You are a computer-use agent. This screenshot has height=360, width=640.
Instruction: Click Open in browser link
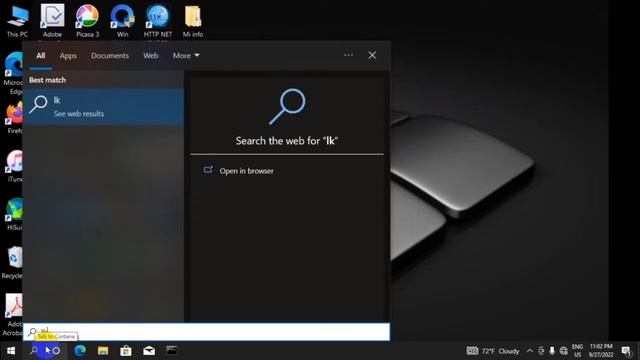(247, 171)
